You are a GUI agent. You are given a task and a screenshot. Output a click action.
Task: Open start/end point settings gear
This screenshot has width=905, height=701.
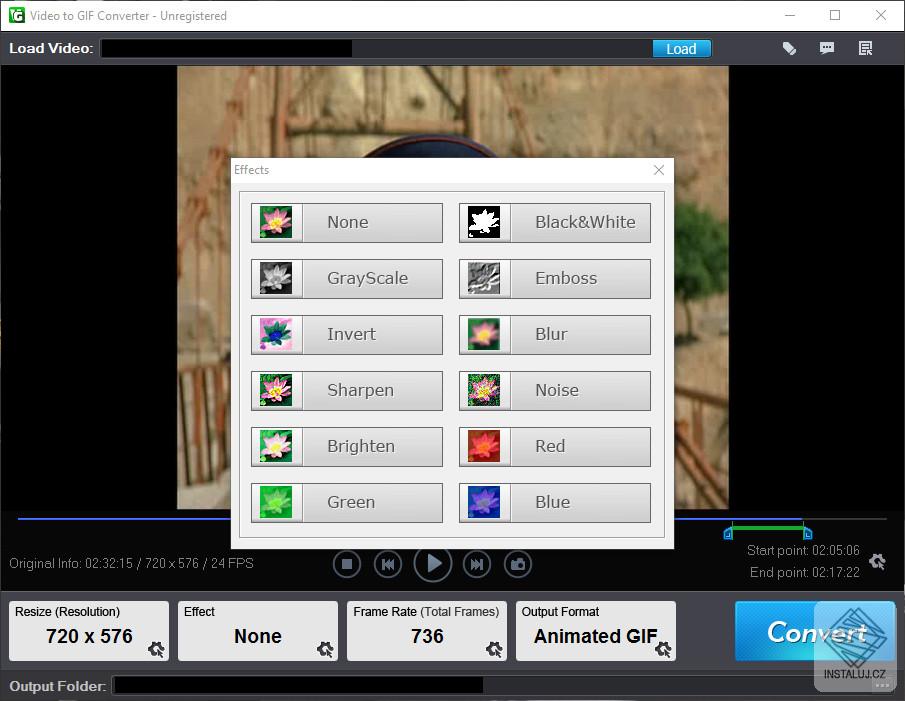point(877,561)
